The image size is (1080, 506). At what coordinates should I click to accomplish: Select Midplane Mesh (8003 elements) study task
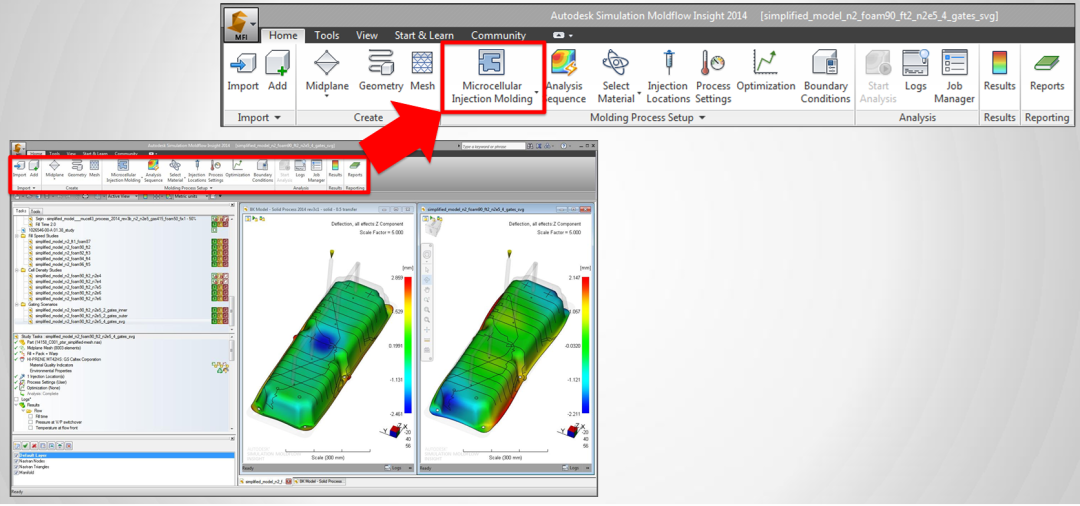coord(54,348)
